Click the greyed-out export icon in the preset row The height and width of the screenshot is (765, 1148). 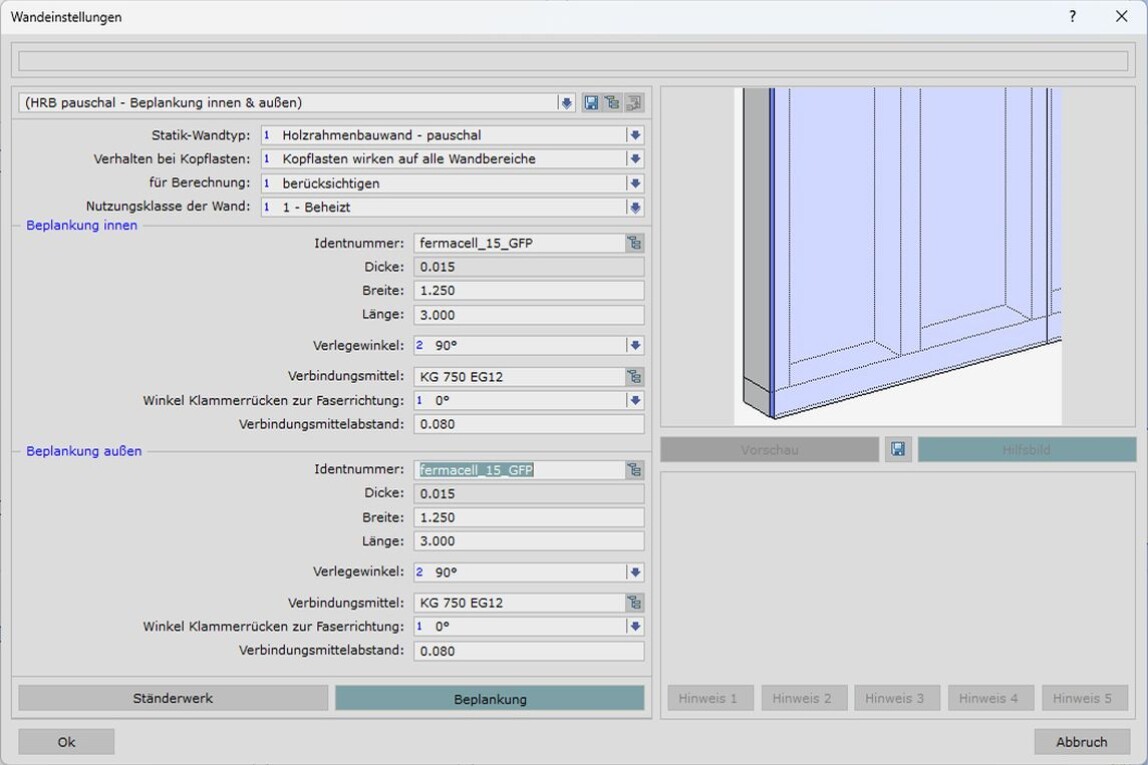click(x=634, y=103)
